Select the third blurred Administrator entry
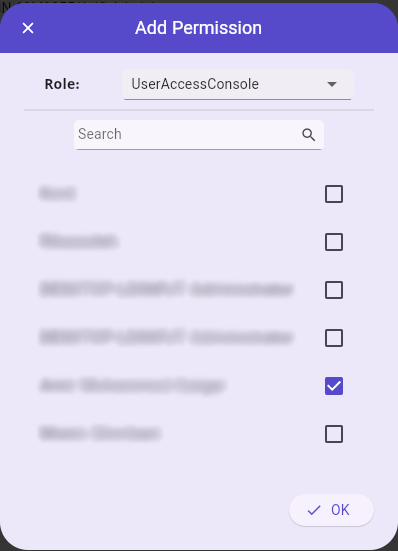398x551 pixels. coord(166,289)
